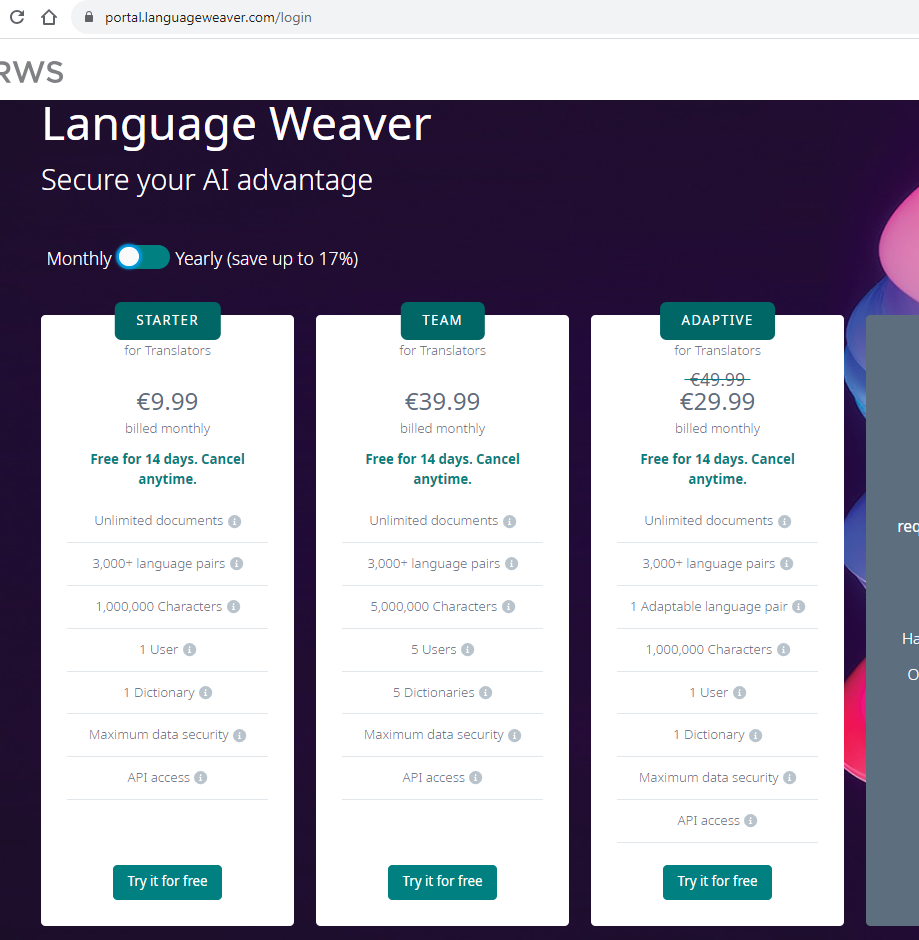This screenshot has width=919, height=940.
Task: Show info for Adaptive 1 Dictionary
Action: (x=755, y=736)
